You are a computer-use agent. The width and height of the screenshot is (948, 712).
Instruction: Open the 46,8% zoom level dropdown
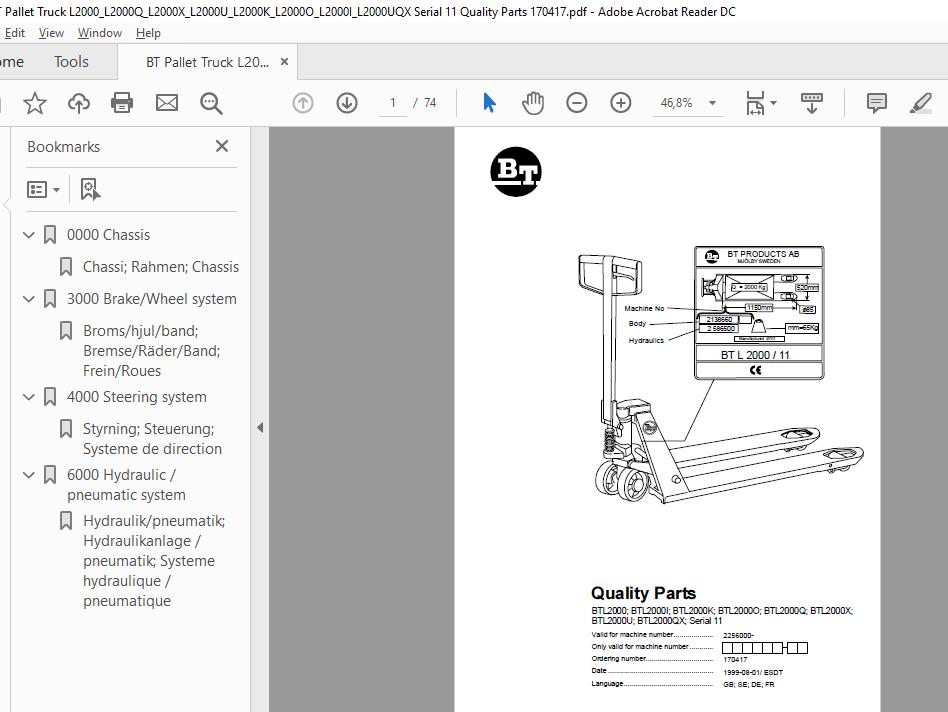712,103
